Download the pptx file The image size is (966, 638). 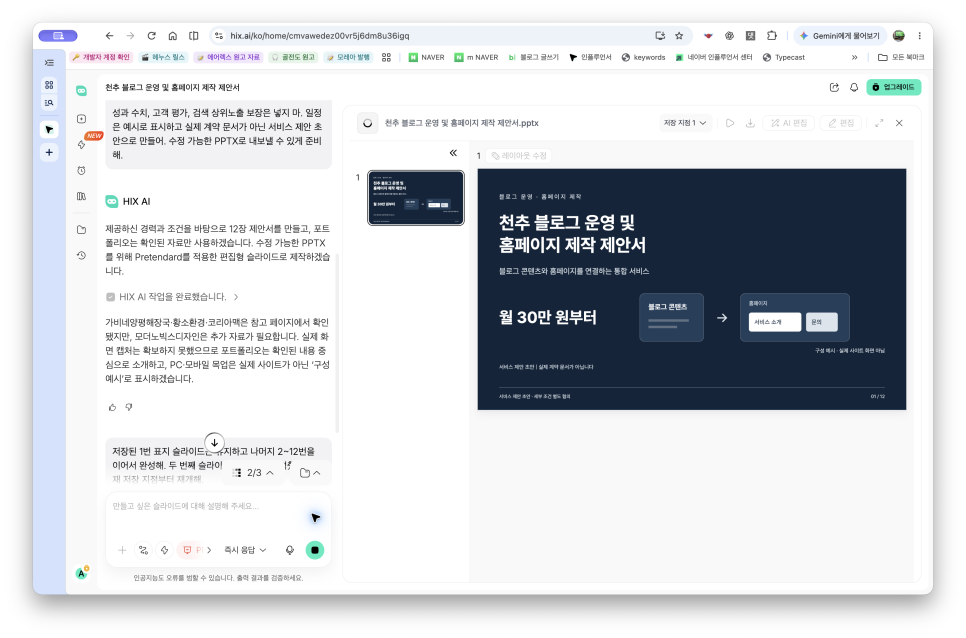750,123
